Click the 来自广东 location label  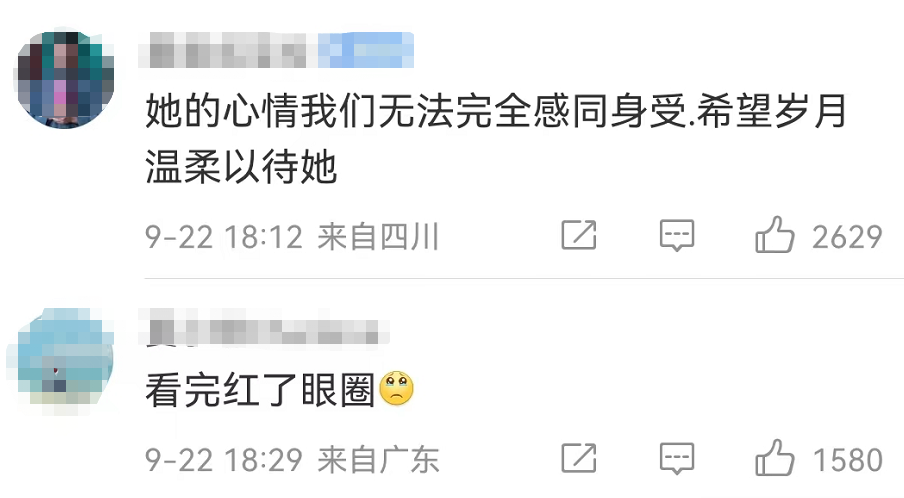378,460
